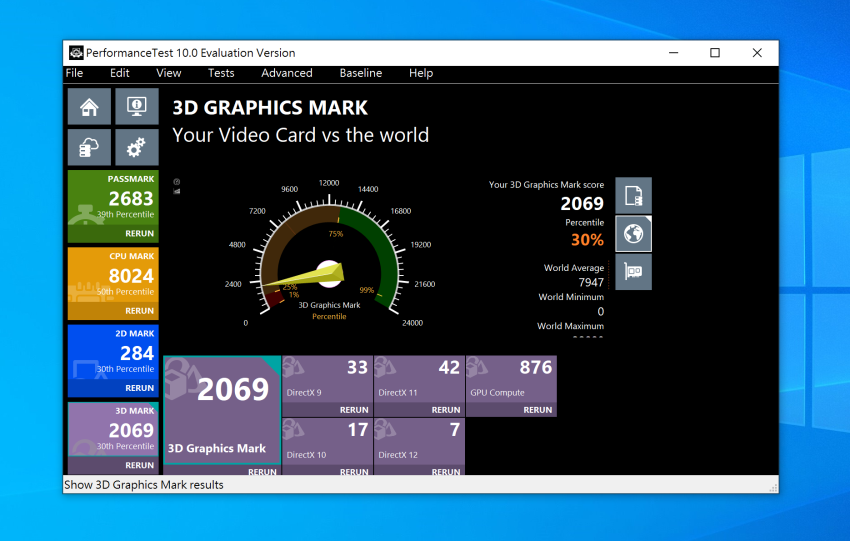Rerun the GPU Compute test

pos(538,410)
